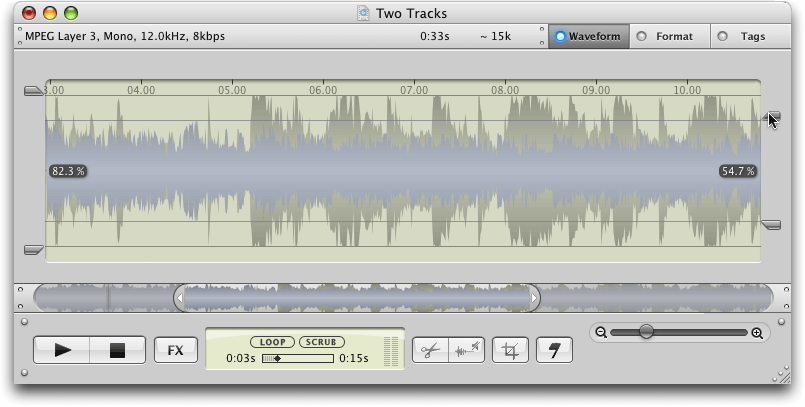Stop playback with the Stop button
Viewport: 805px width, 407px height.
point(118,350)
